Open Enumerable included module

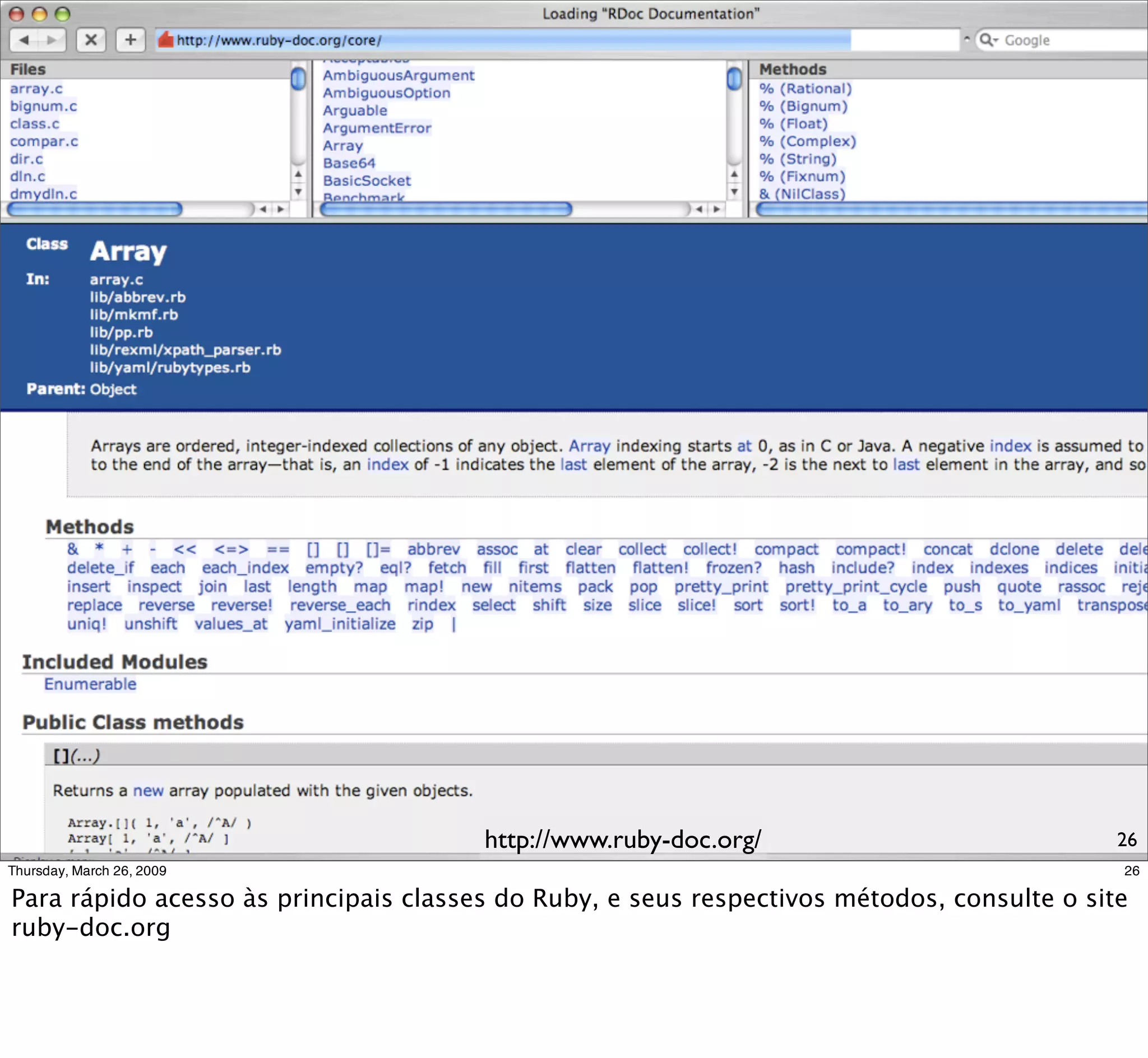pos(90,684)
